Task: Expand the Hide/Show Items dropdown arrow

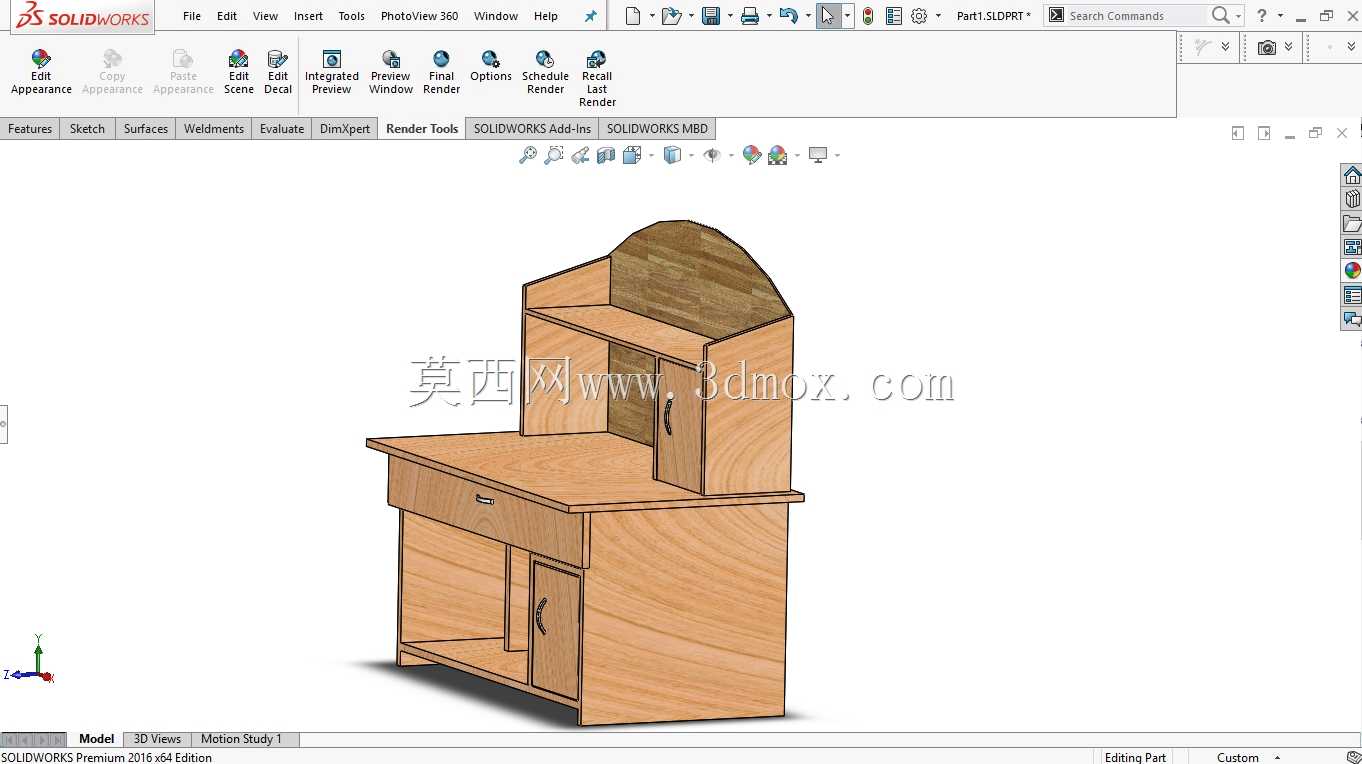Action: tap(731, 155)
